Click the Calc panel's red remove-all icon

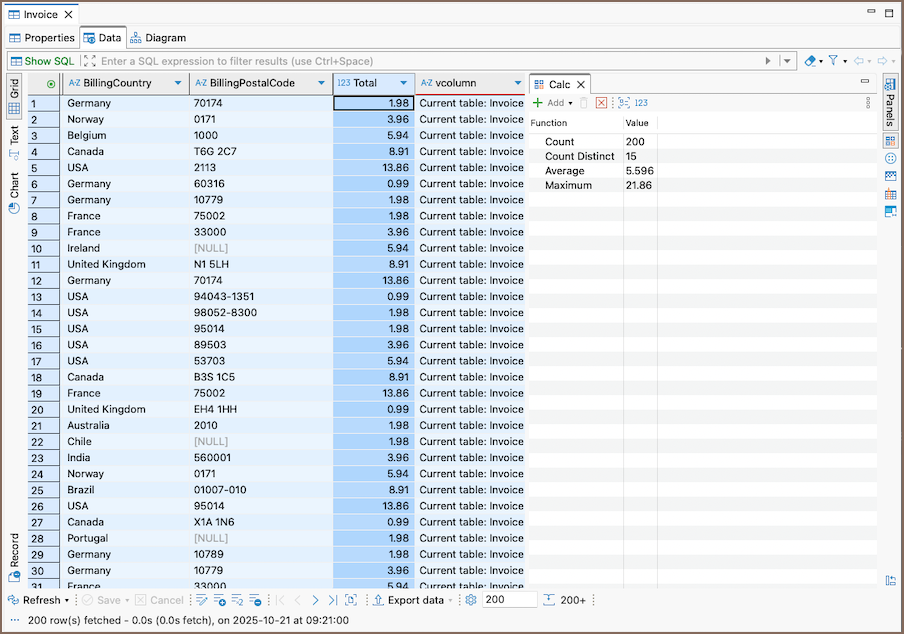[x=601, y=102]
